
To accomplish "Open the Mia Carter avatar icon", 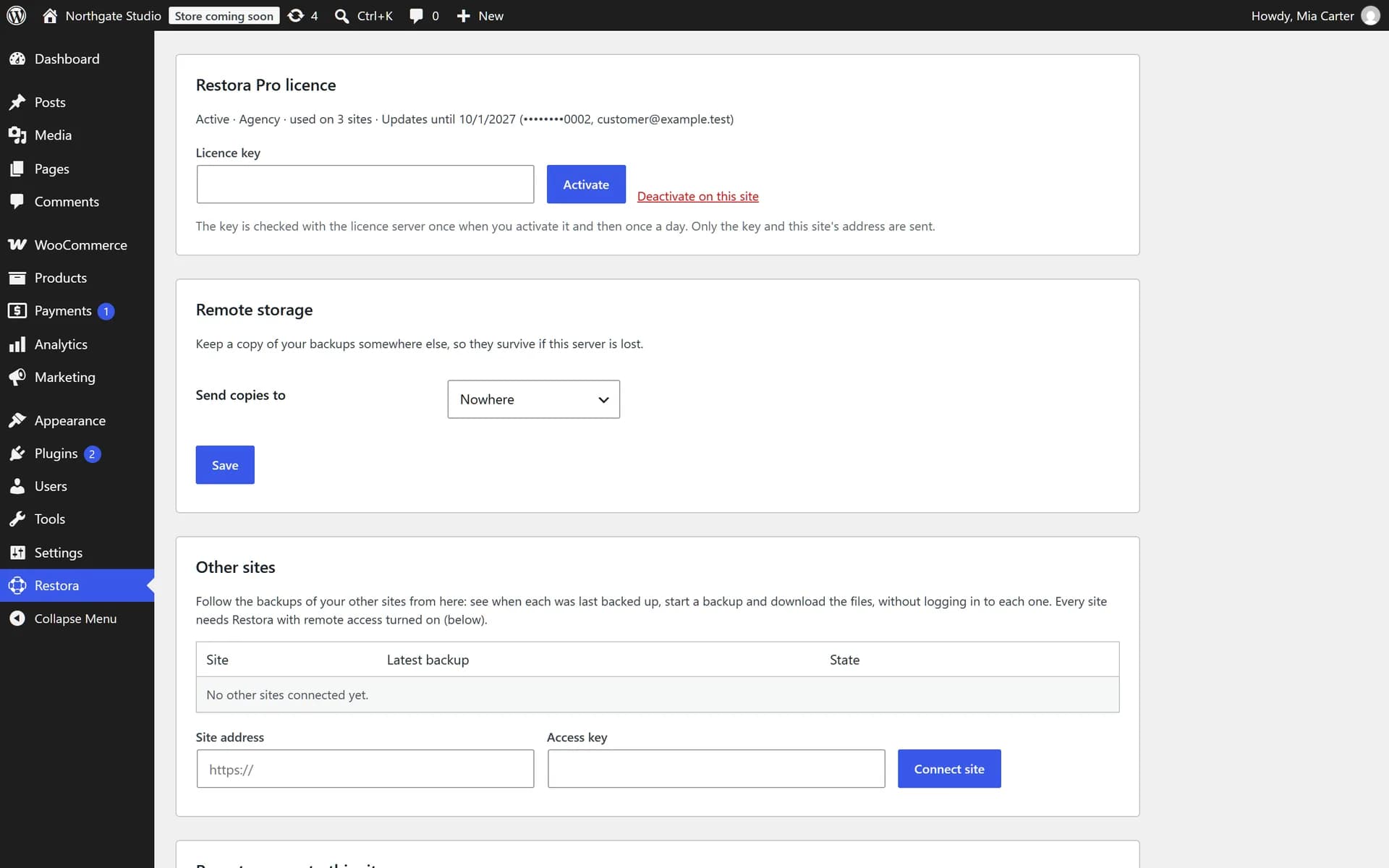I will coord(1370,15).
